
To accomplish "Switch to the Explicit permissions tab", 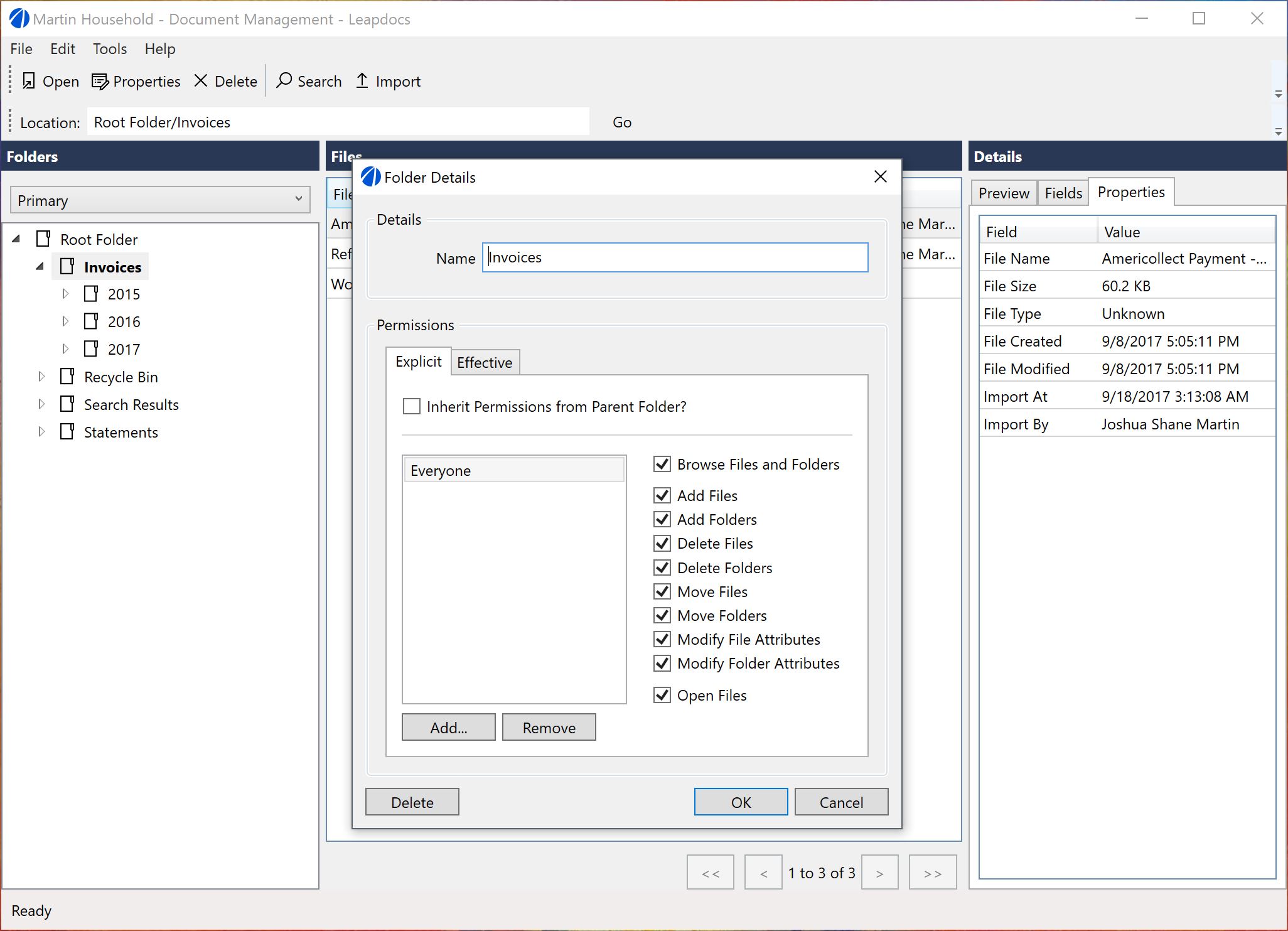I will [419, 362].
